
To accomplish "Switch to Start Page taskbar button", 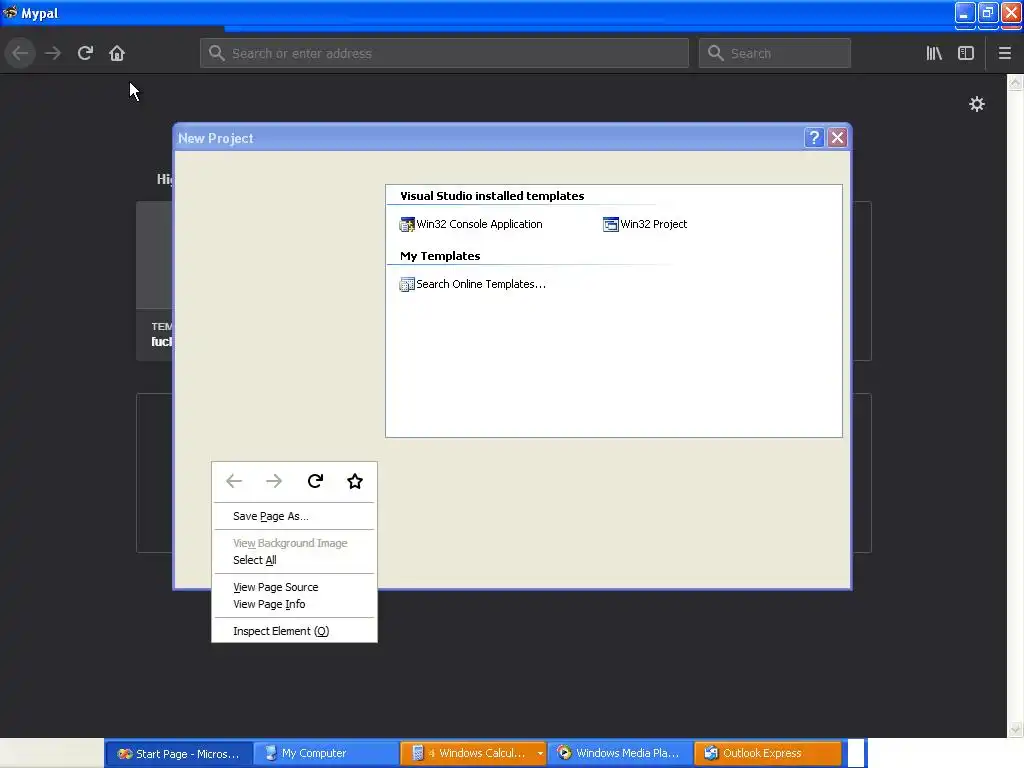I will 178,753.
